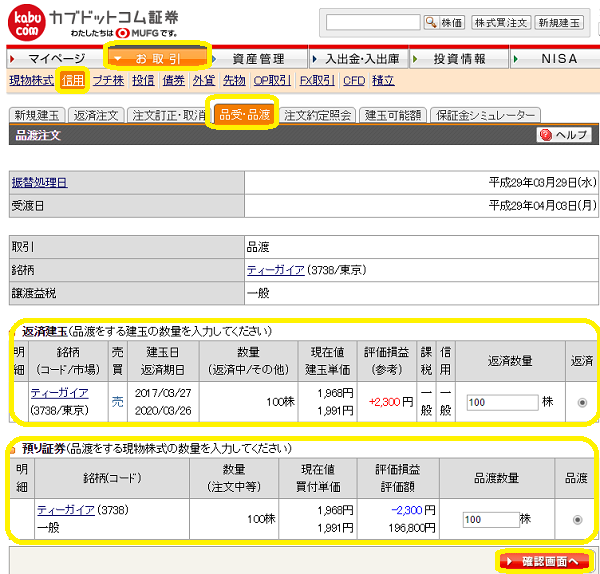Screen dimensions: 600x574
Task: Click the 確認画面へ button
Action: [545, 561]
